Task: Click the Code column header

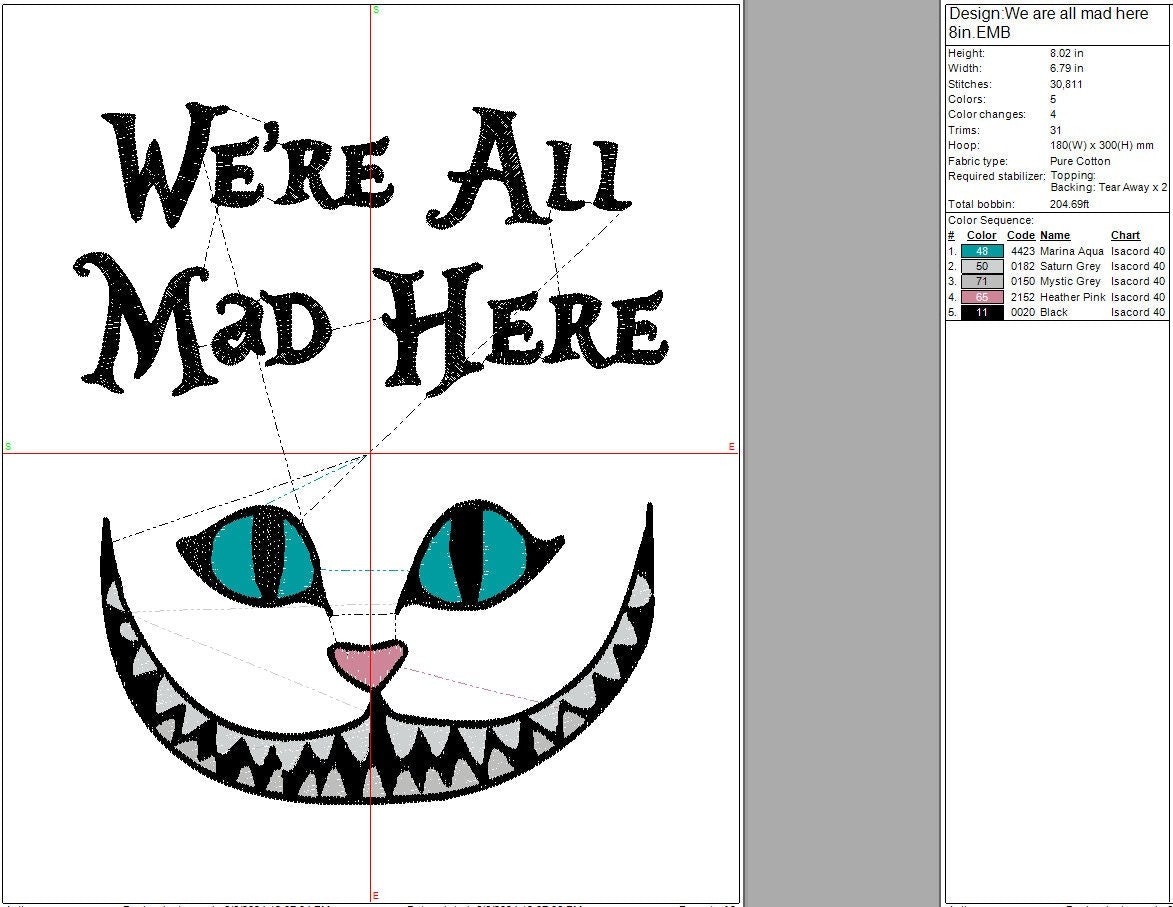Action: [x=1020, y=236]
